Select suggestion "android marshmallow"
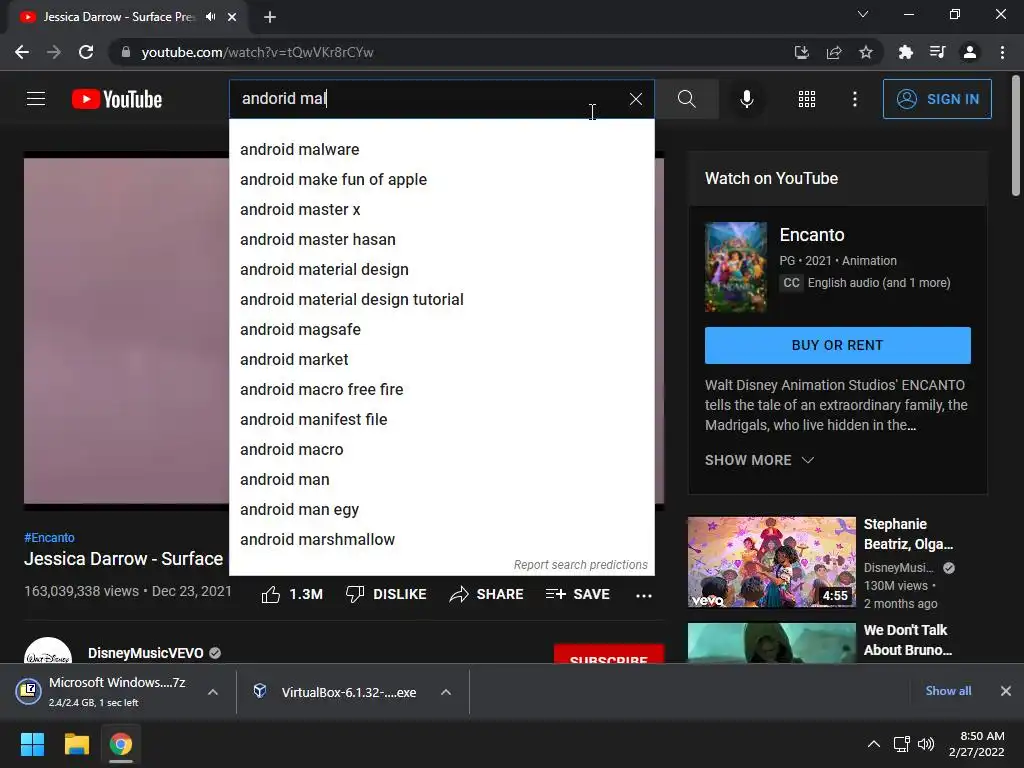The image size is (1024, 768). click(441, 540)
